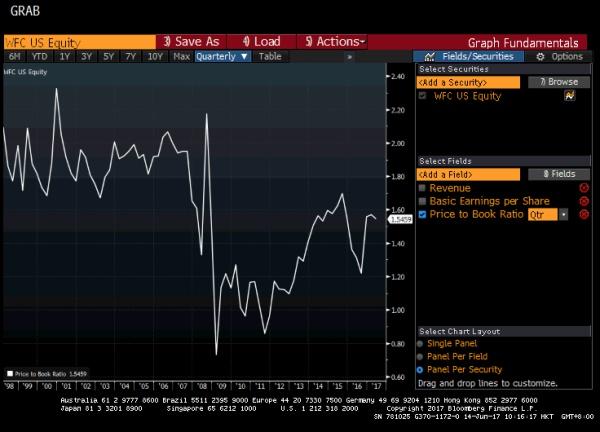Select the 5Y time range tab
This screenshot has height=432, width=600.
(x=109, y=57)
